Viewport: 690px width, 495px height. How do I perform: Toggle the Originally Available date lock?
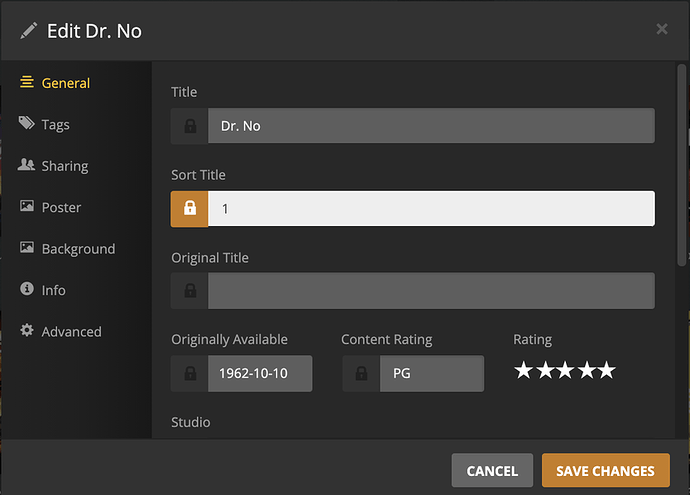coord(190,374)
